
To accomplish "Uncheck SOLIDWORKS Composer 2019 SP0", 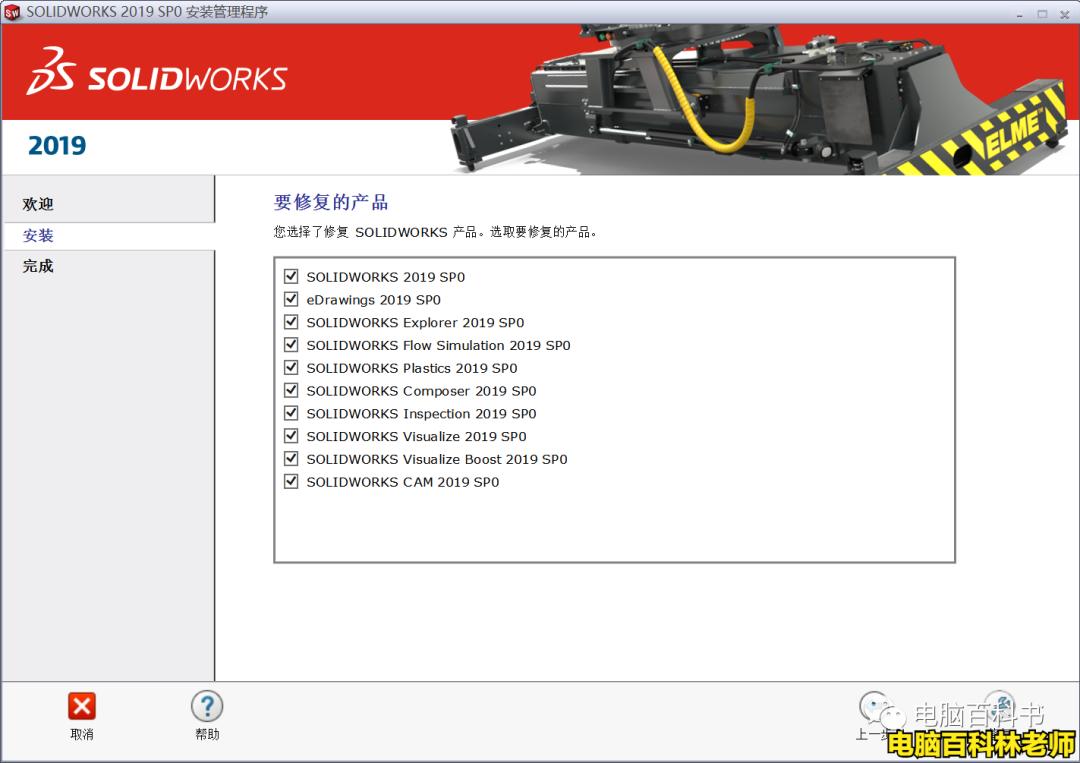I will click(291, 390).
